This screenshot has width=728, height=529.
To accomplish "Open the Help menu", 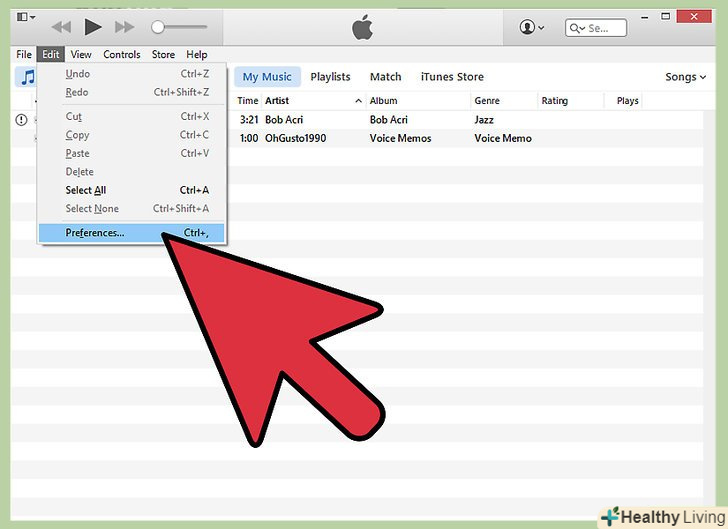I will pos(197,54).
